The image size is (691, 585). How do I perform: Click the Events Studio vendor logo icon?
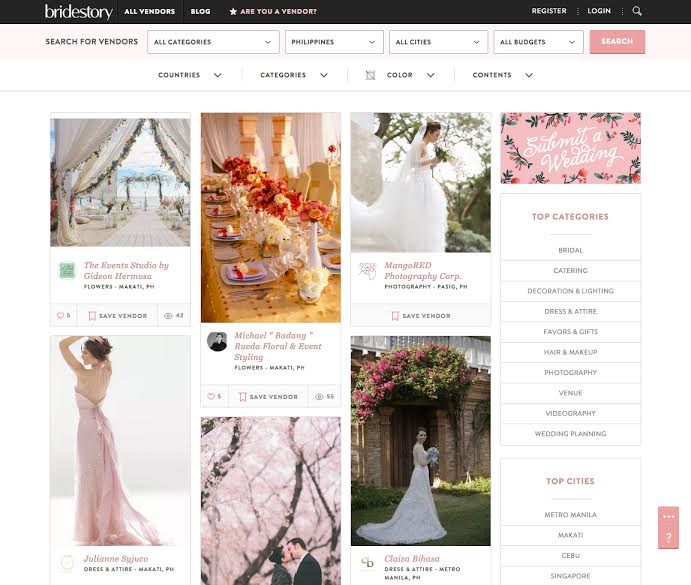coord(67,270)
